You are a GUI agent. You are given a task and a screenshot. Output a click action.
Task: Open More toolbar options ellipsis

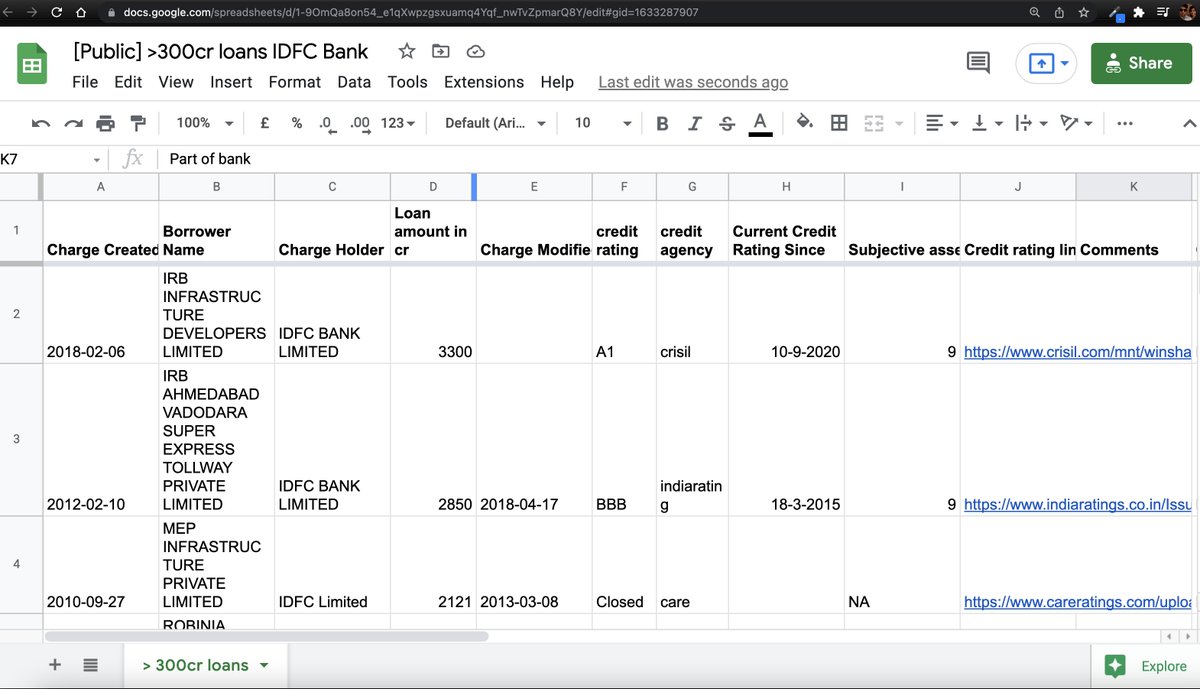click(1125, 123)
